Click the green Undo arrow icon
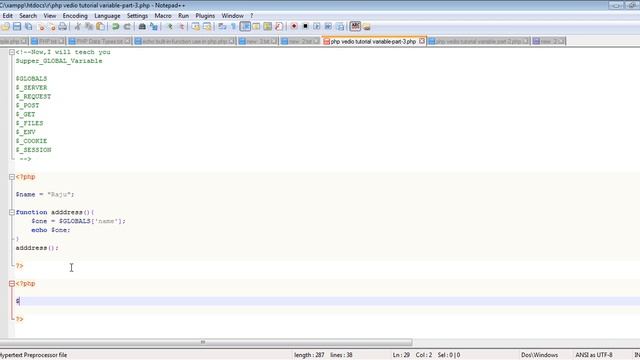The height and width of the screenshot is (360, 640). (116, 27)
